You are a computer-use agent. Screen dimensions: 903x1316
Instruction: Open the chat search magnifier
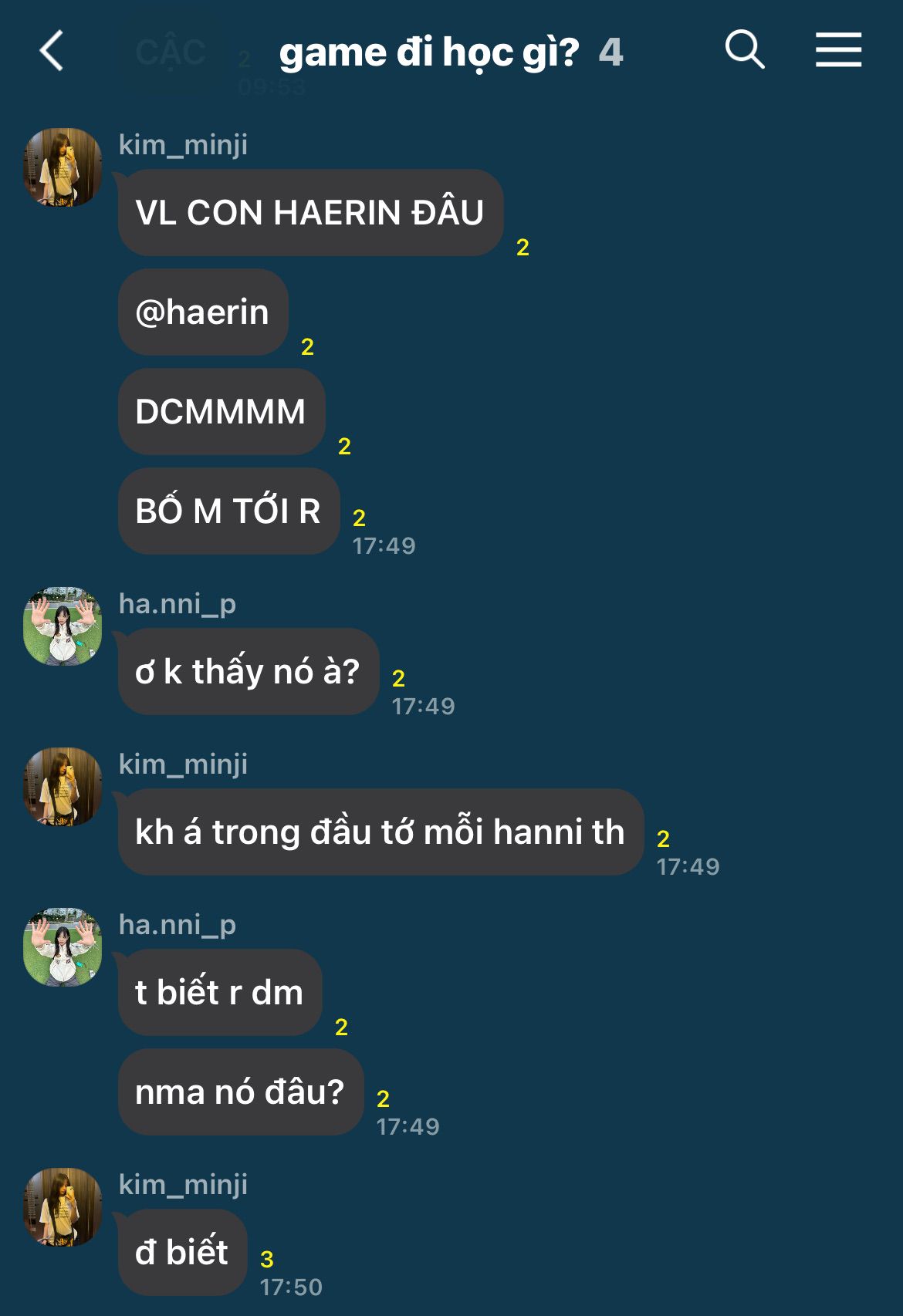pyautogui.click(x=745, y=50)
